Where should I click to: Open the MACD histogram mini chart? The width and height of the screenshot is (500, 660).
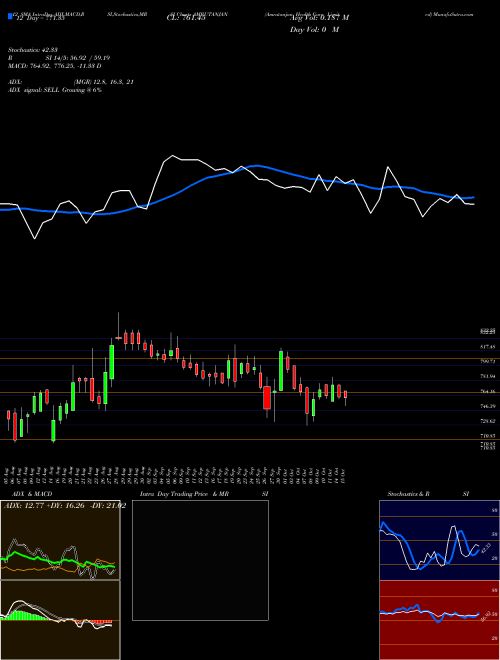pos(60,620)
